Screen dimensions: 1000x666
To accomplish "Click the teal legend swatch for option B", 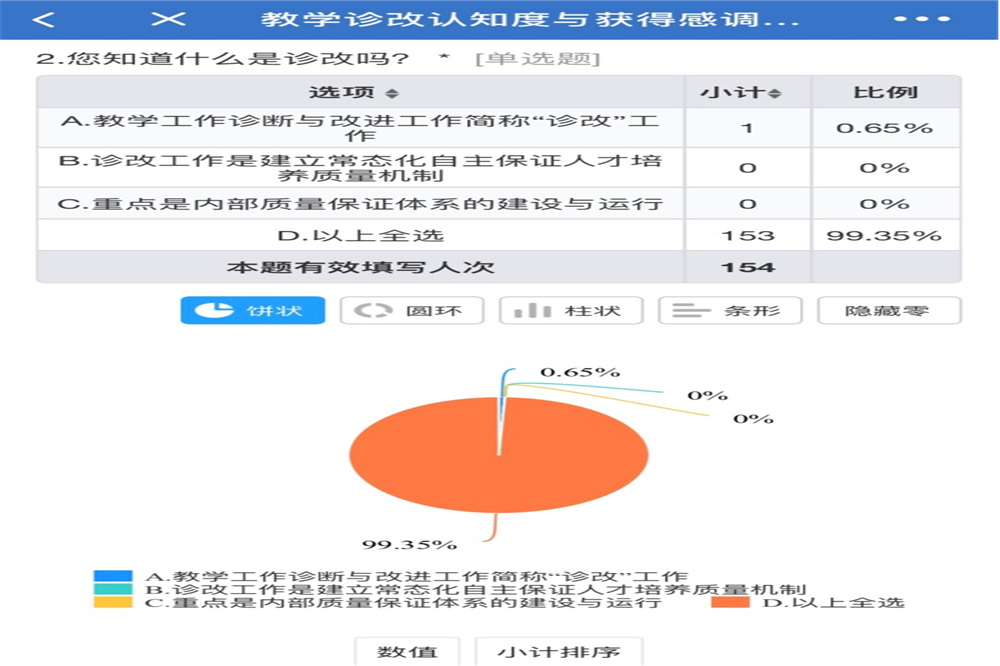I will [112, 589].
